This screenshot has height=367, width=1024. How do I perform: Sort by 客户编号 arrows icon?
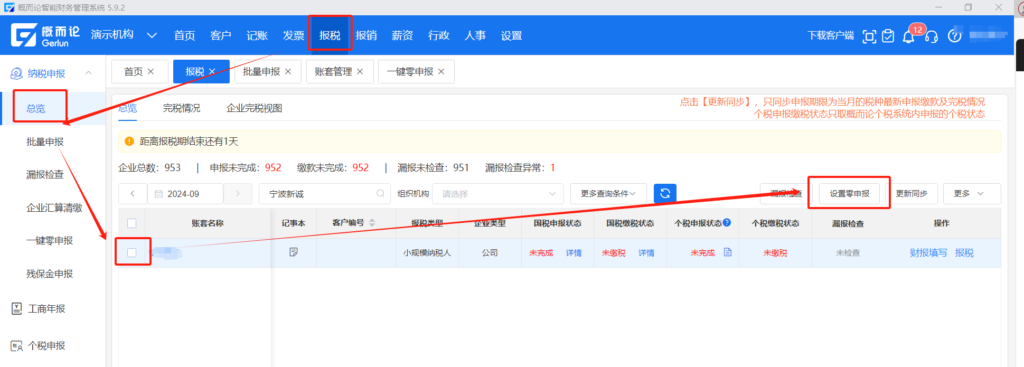click(x=372, y=223)
